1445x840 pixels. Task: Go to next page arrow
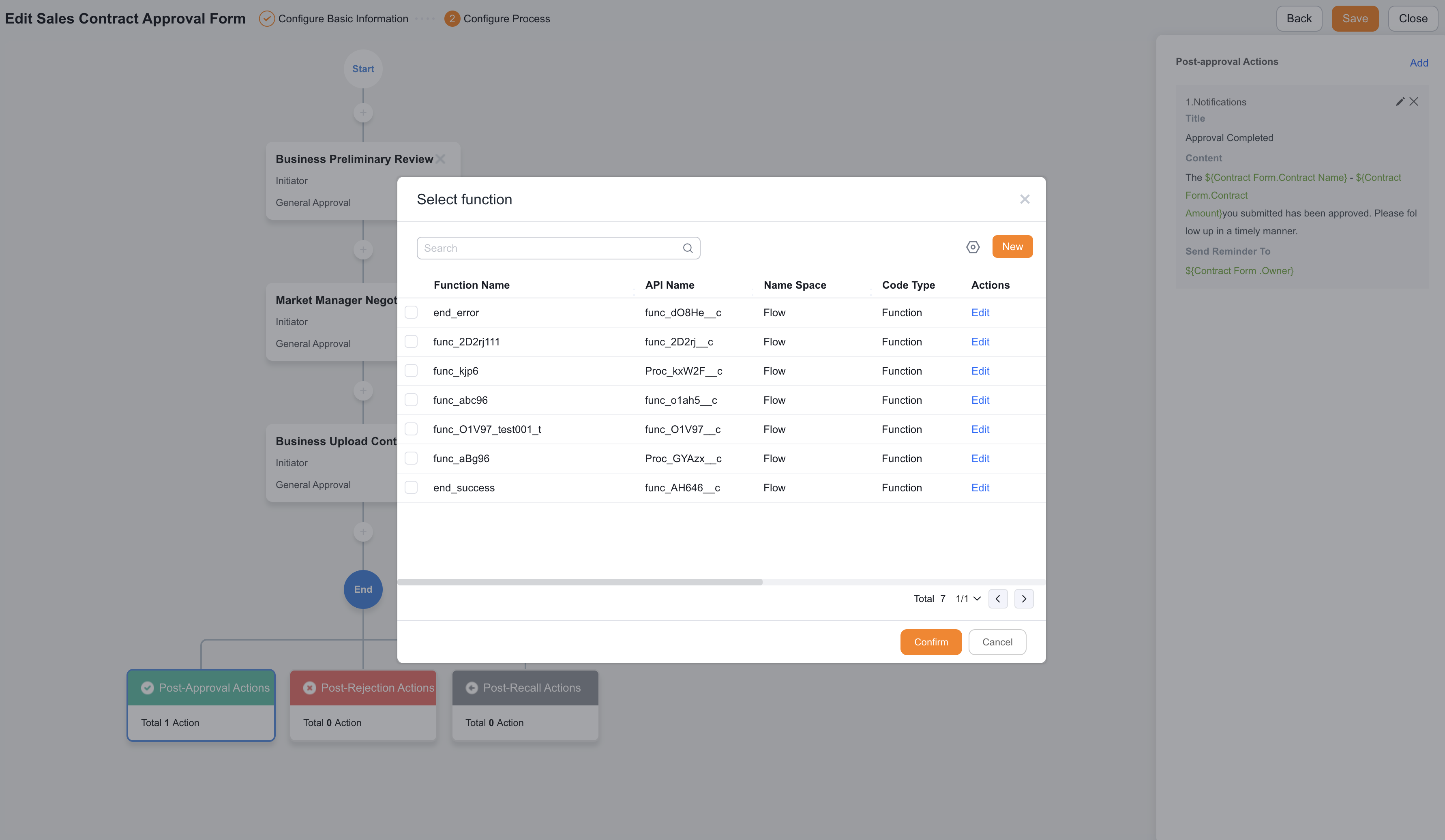[x=1023, y=599]
